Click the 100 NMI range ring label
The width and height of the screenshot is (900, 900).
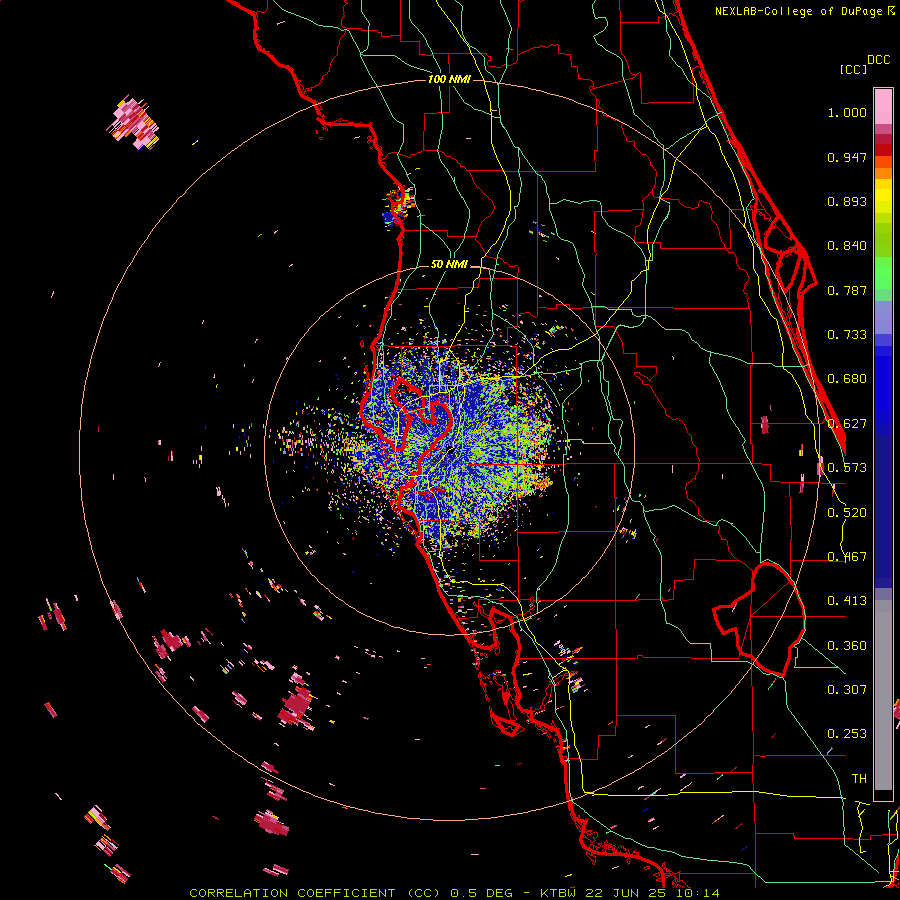pyautogui.click(x=449, y=79)
